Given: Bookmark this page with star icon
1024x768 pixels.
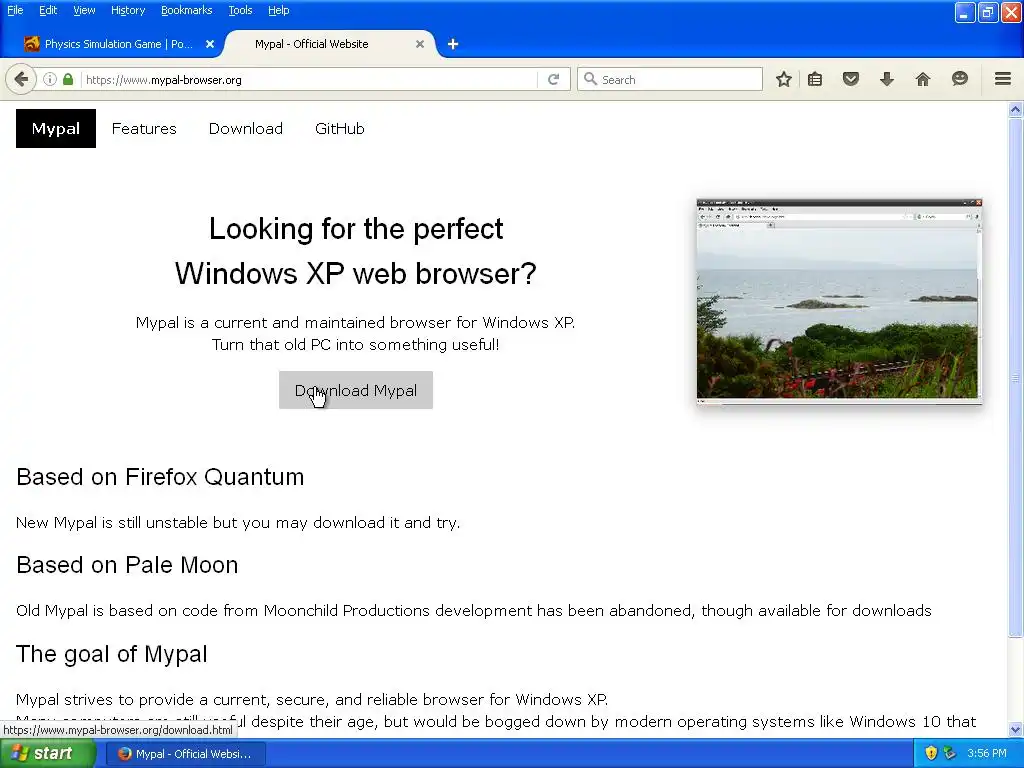Looking at the screenshot, I should pos(784,80).
